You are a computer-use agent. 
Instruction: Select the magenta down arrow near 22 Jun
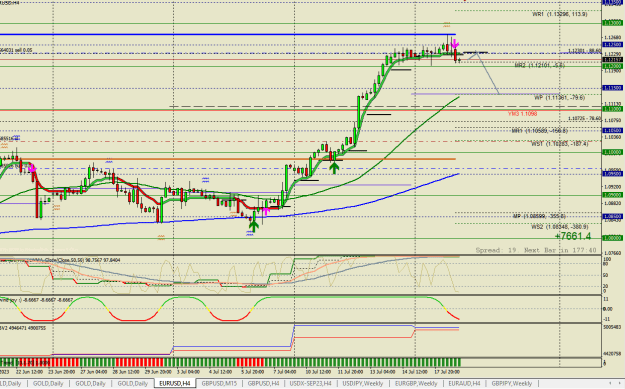(x=32, y=169)
